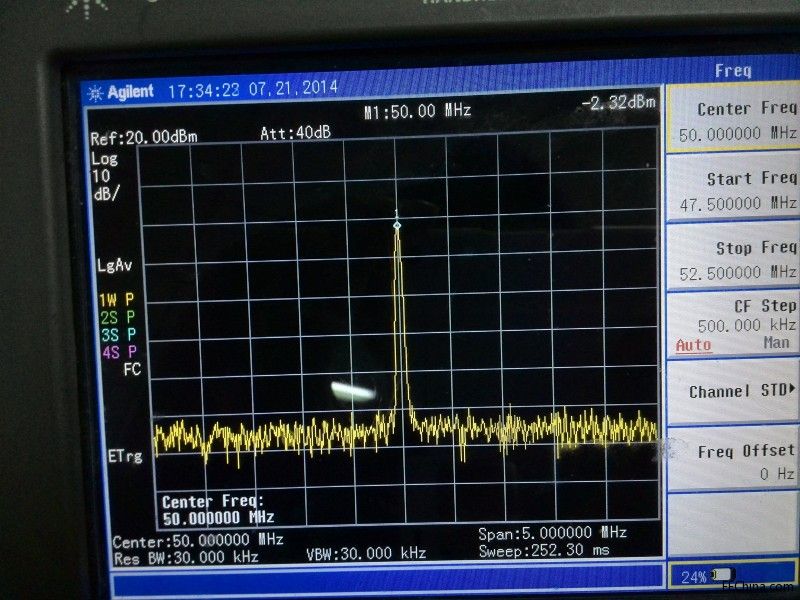Open the Channel STD submenu
The width and height of the screenshot is (800, 600).
point(733,392)
